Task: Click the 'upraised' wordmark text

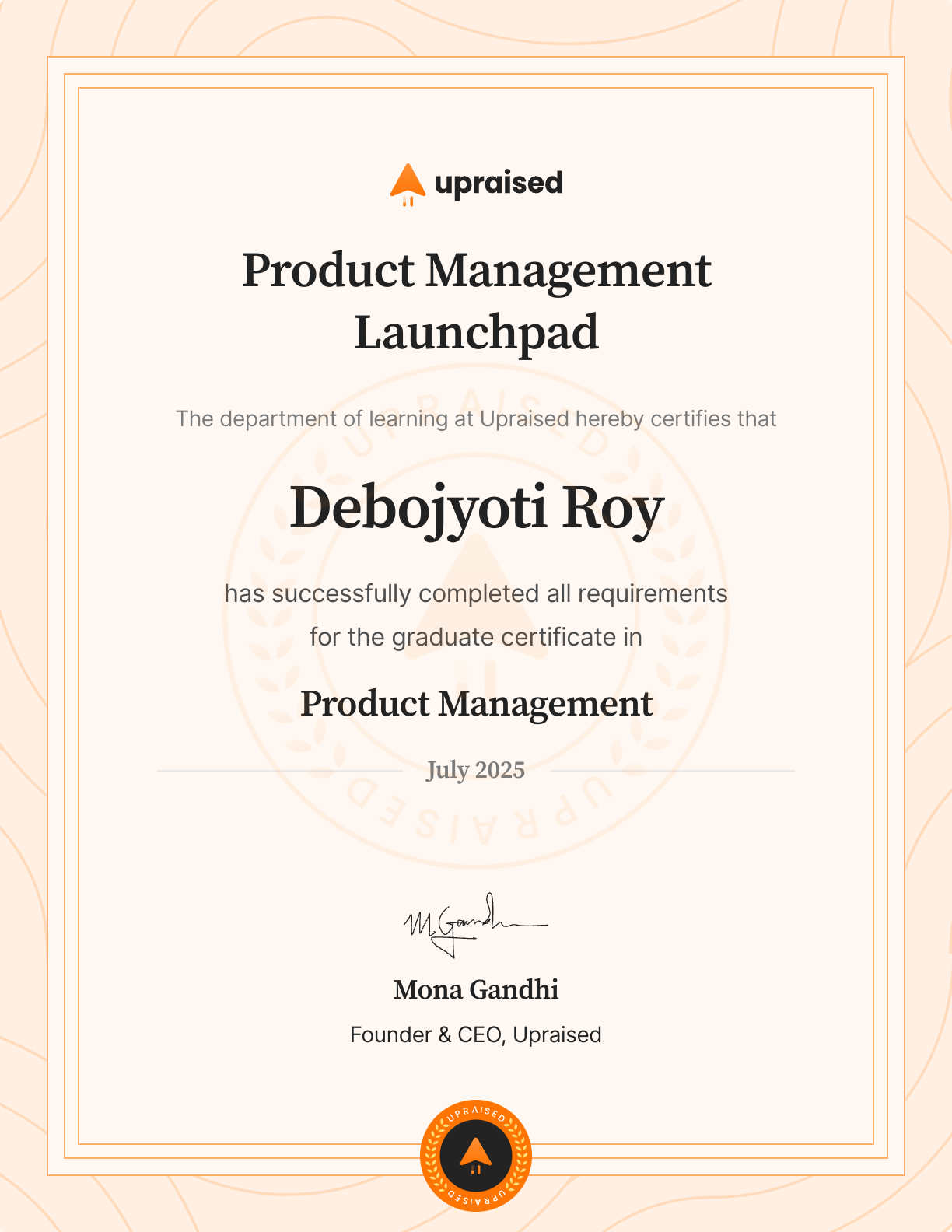Action: pos(499,184)
